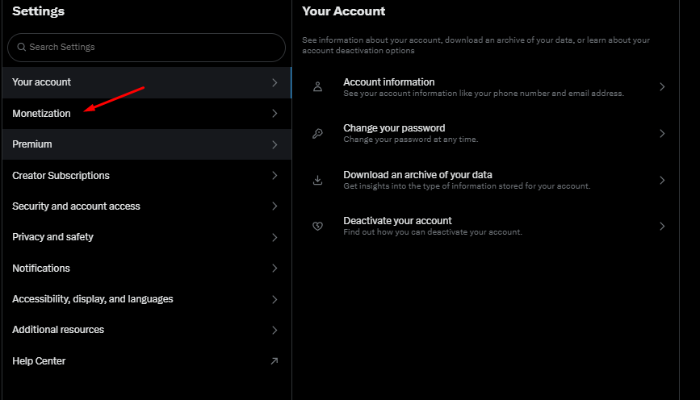The image size is (700, 400).
Task: Expand the Account information chevron
Action: pyautogui.click(x=662, y=87)
